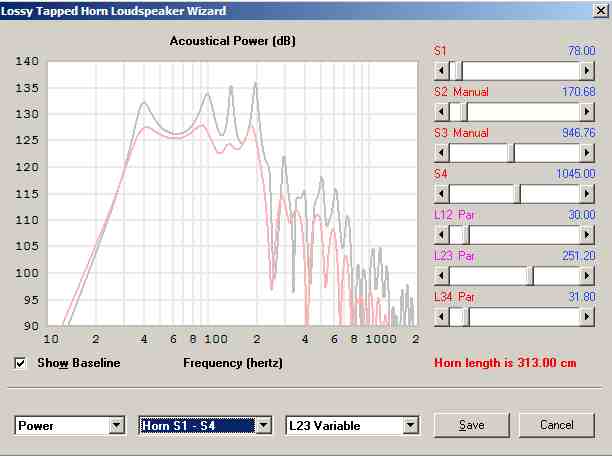Viewport: 612px width, 456px height.
Task: Close the Lossy Tapped Horn Wizard window
Action: pos(601,11)
